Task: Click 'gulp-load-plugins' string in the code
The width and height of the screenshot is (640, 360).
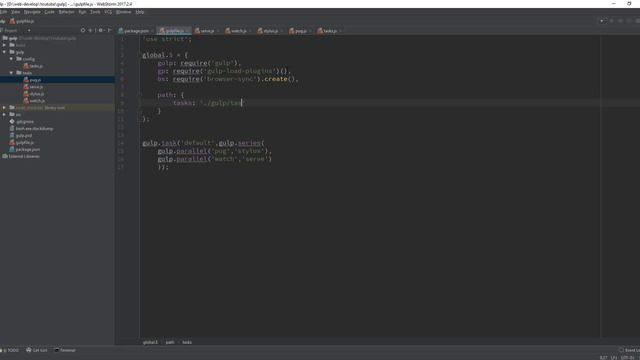Action: (240, 71)
